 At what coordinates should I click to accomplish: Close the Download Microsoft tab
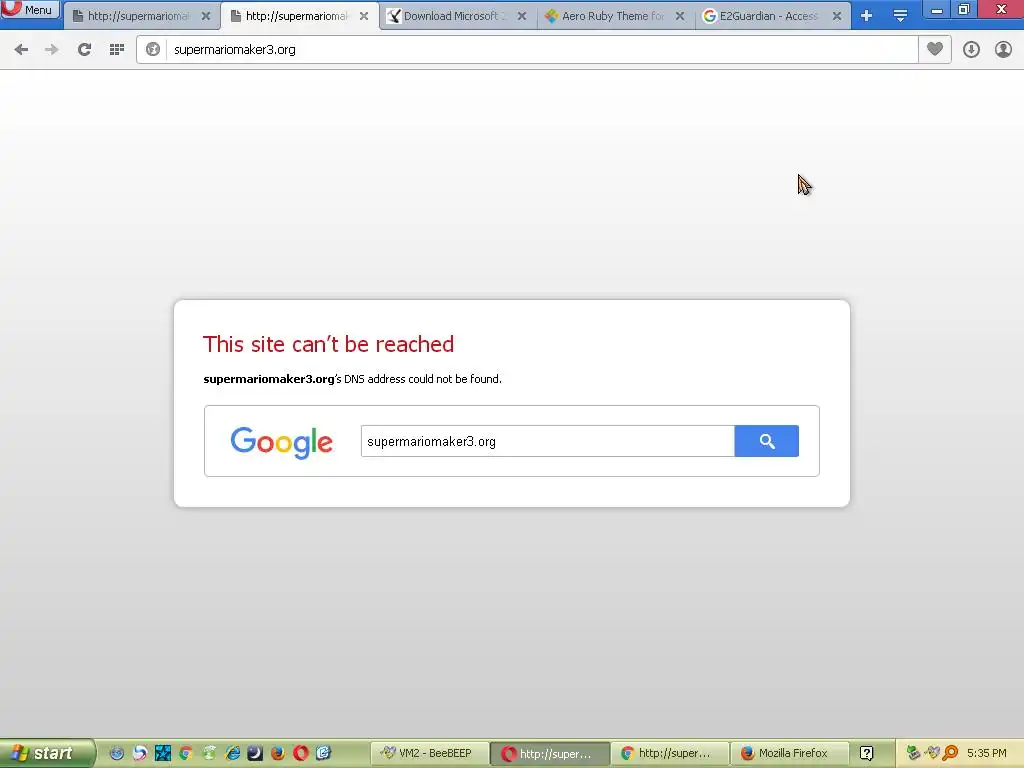tap(522, 16)
